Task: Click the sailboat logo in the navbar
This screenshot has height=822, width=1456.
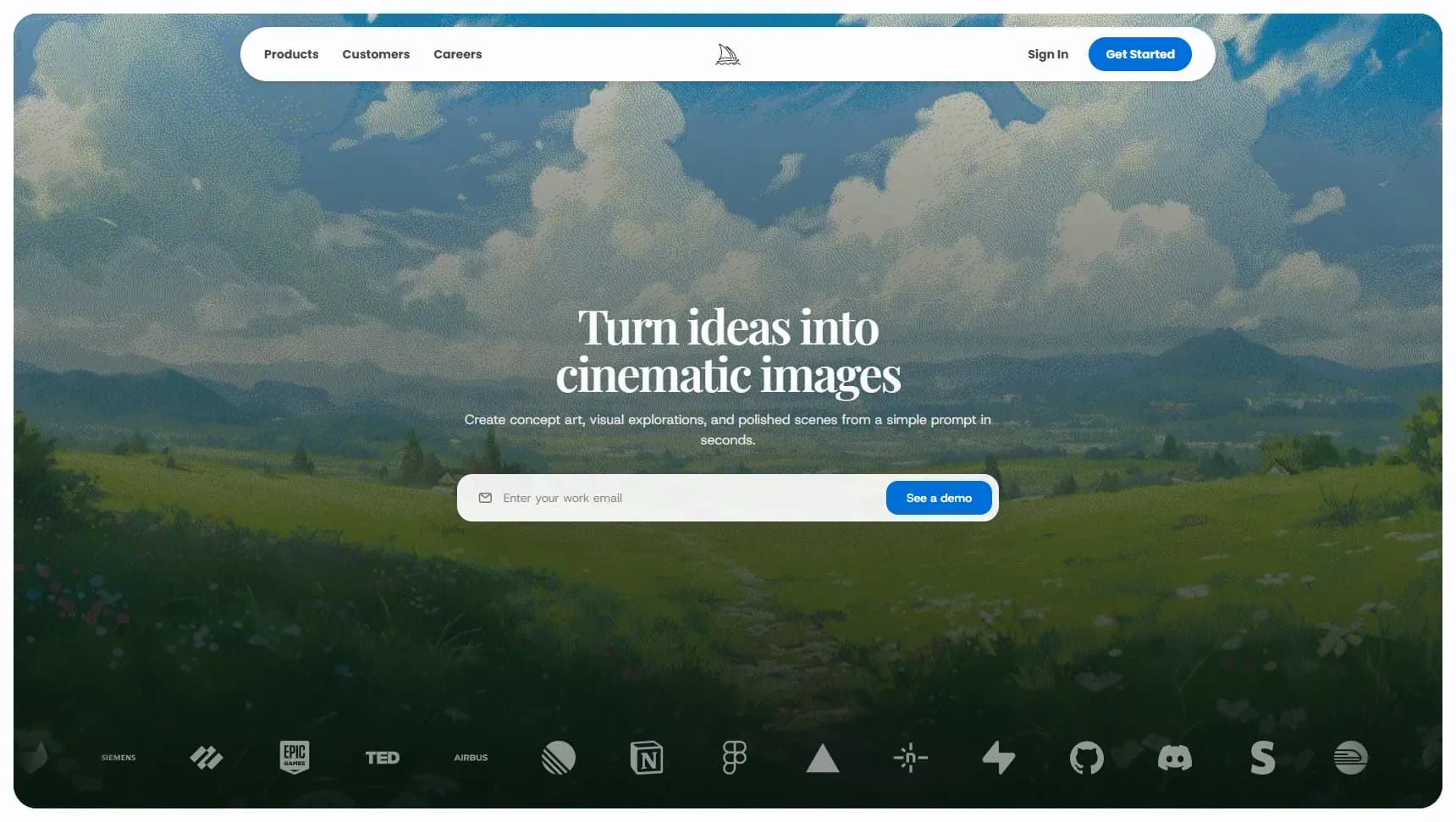Action: pos(728,55)
